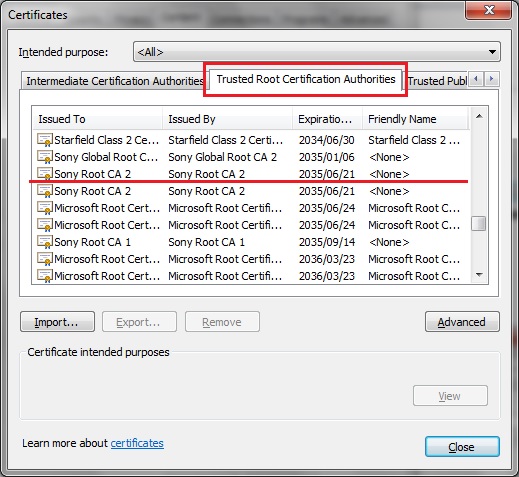
Task: Click the certificate list scroll down arrow
Action: tap(479, 275)
